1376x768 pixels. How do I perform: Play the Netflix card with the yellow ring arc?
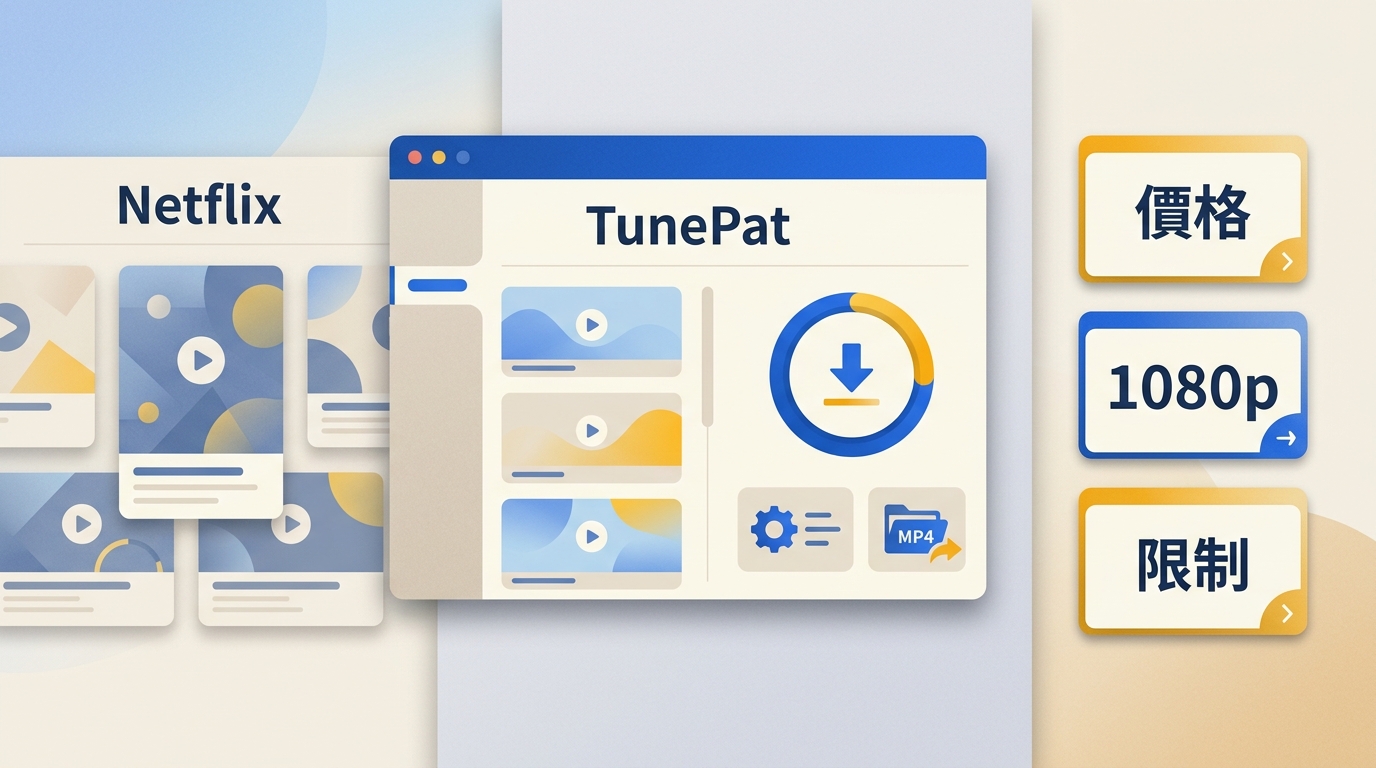tap(82, 523)
